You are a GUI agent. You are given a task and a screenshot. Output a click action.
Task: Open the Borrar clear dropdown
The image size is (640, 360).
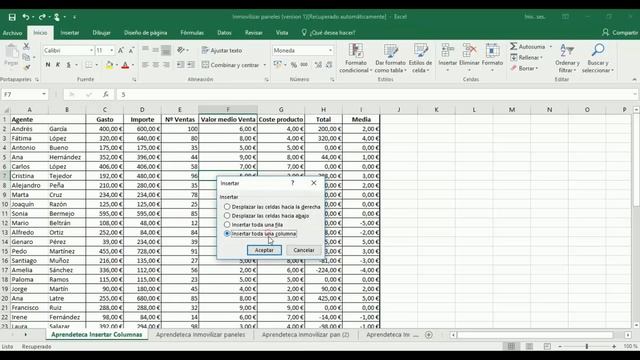[x=524, y=68]
